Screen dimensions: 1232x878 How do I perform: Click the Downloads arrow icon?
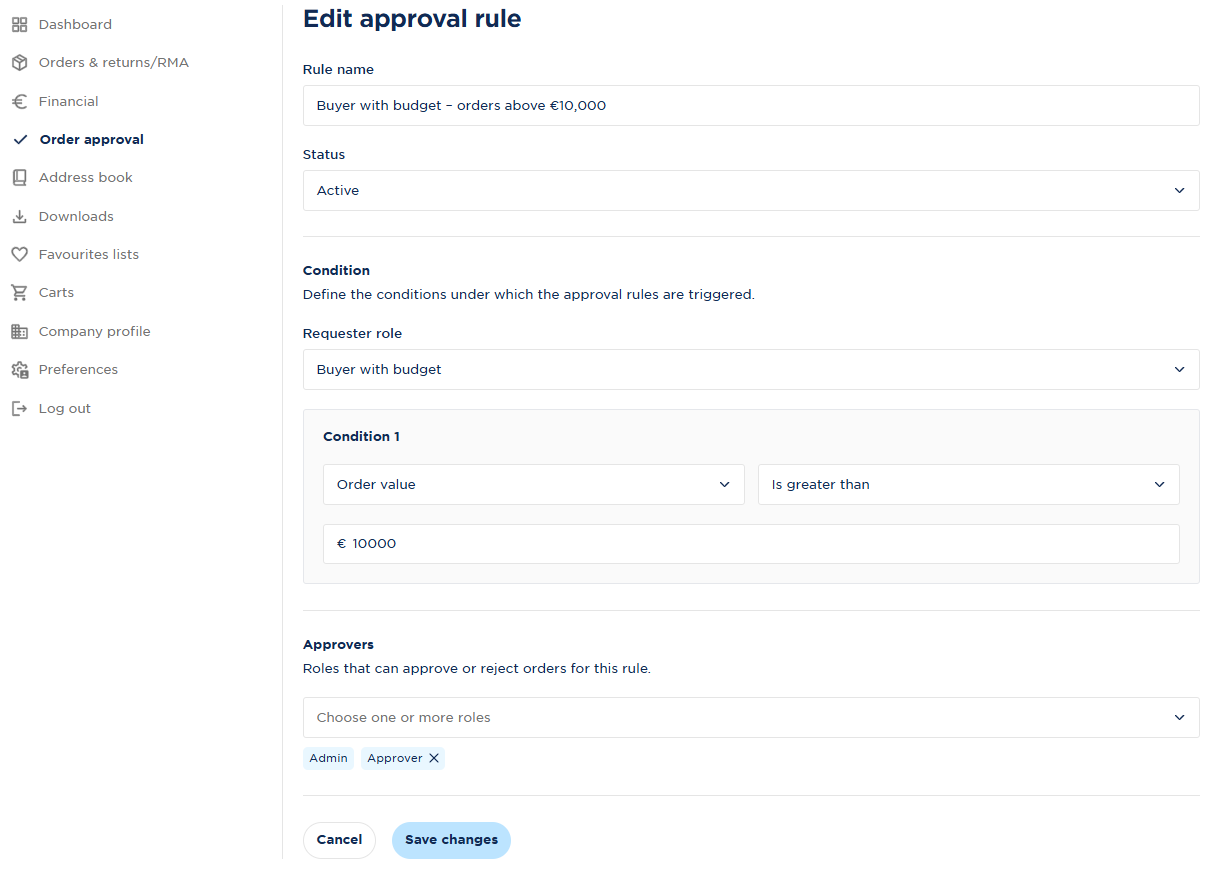point(19,217)
